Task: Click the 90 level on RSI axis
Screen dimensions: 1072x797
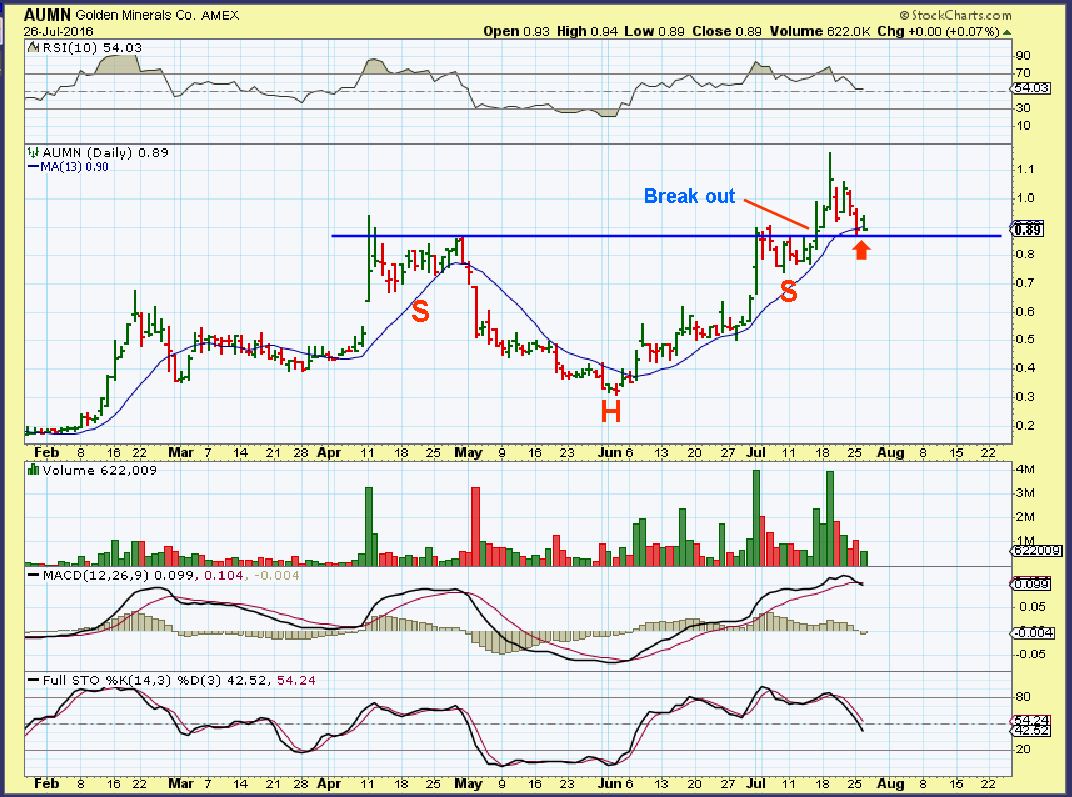Action: point(1023,55)
